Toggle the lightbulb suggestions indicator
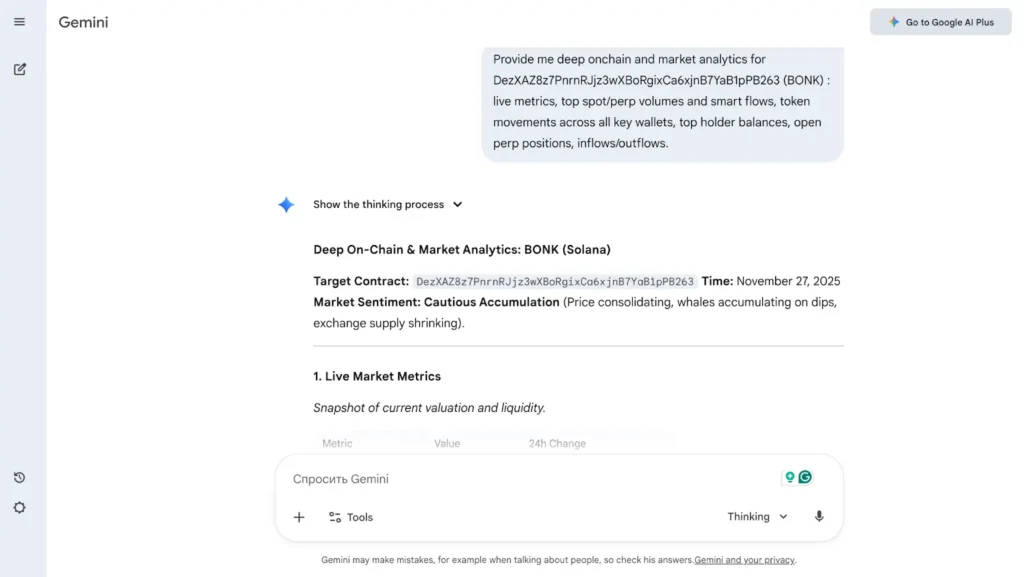Viewport: 1024px width, 577px height. pyautogui.click(x=790, y=477)
